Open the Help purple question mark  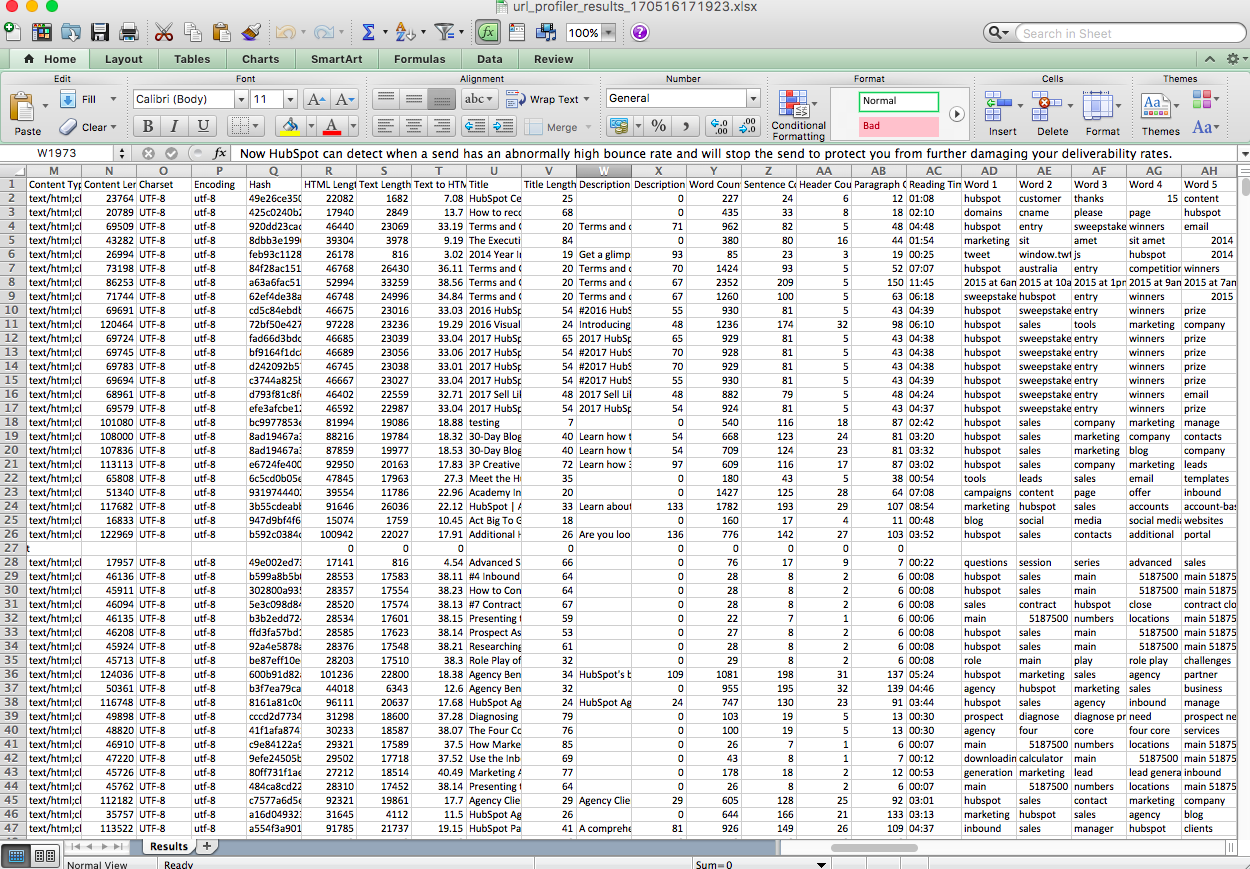(x=639, y=32)
